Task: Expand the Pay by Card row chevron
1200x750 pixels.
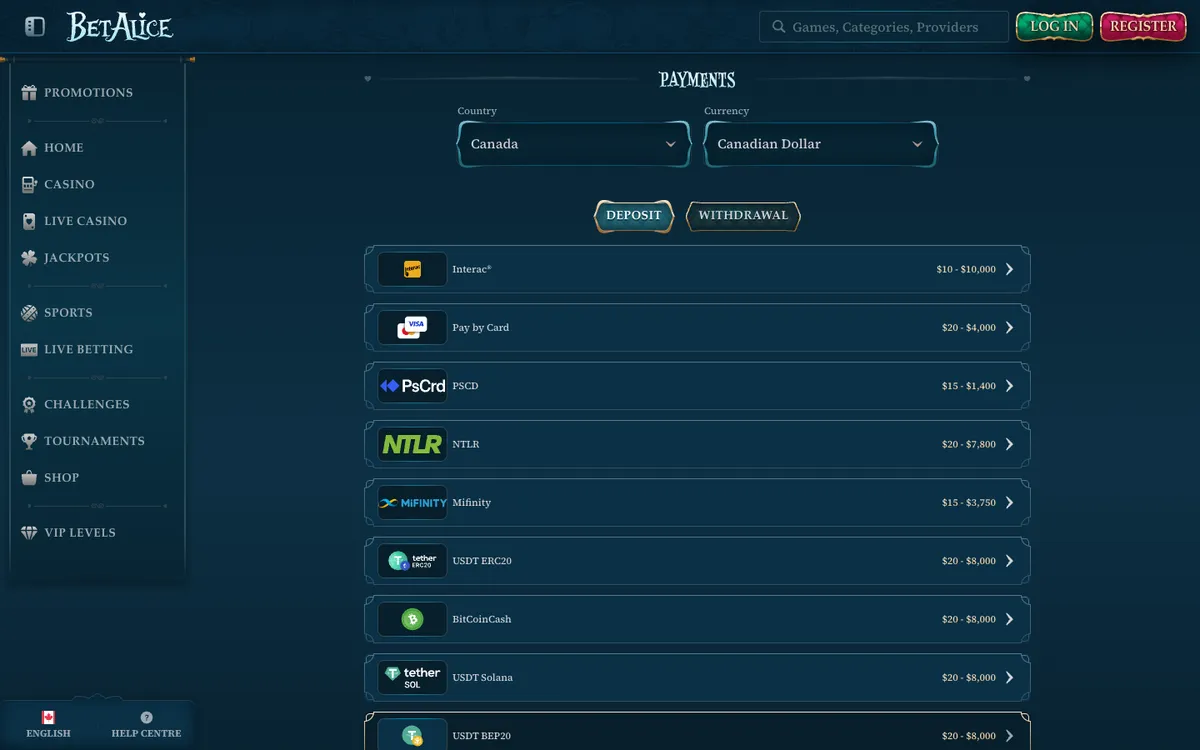Action: tap(1010, 327)
